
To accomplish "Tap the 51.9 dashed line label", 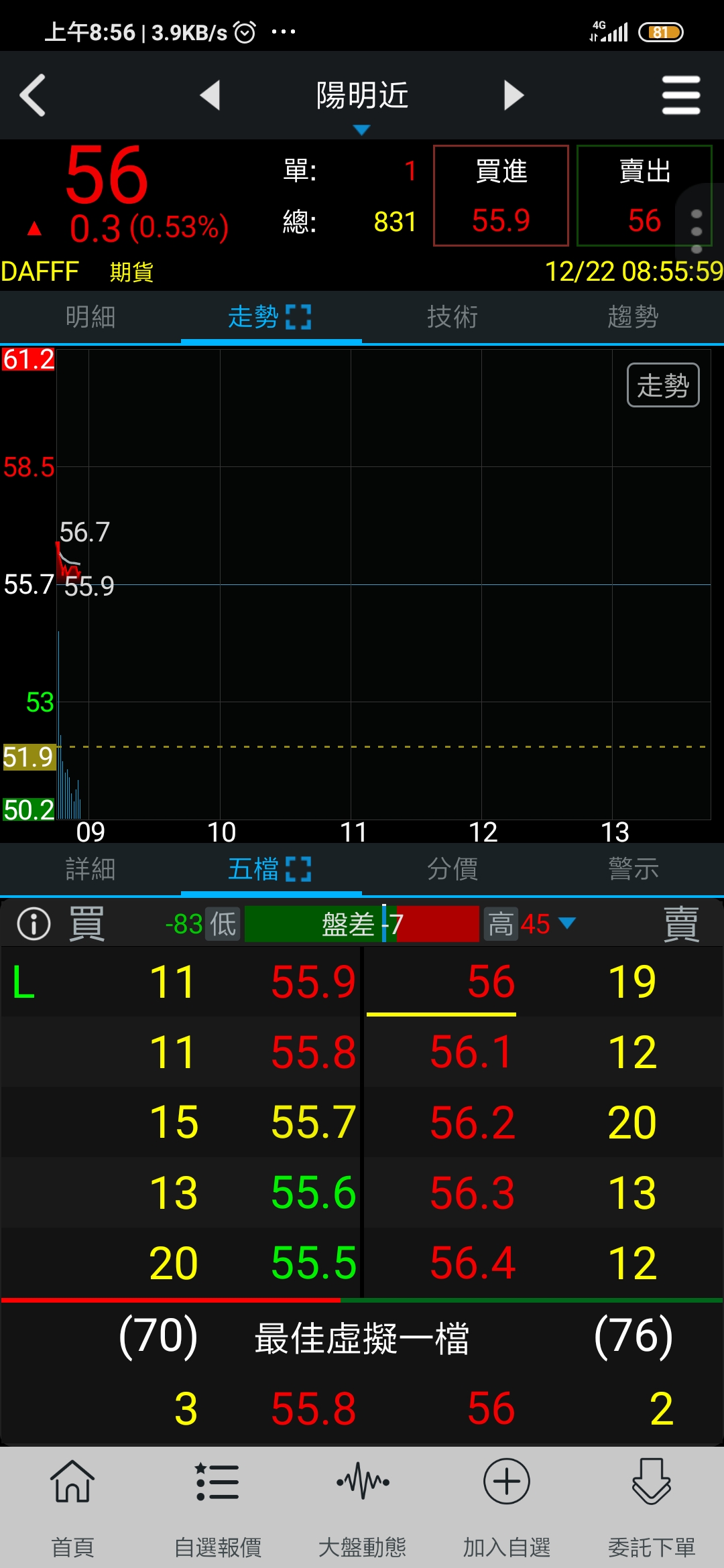I will pos(28,757).
